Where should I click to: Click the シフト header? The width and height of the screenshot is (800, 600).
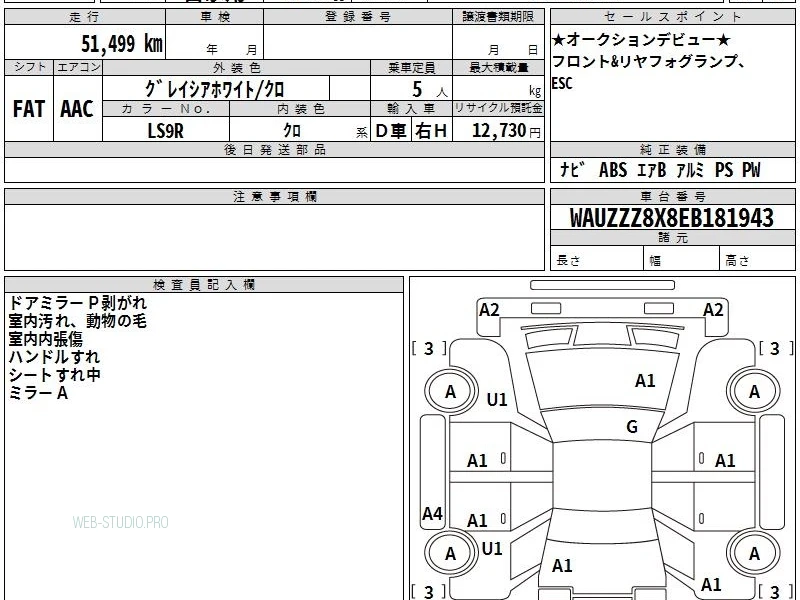[x=29, y=67]
